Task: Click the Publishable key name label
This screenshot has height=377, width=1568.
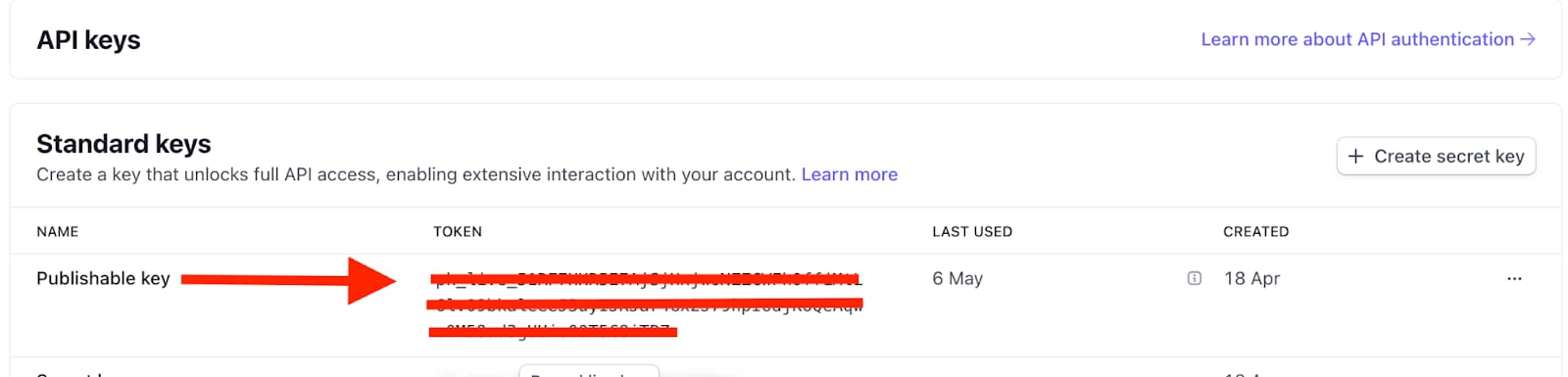Action: tap(103, 278)
